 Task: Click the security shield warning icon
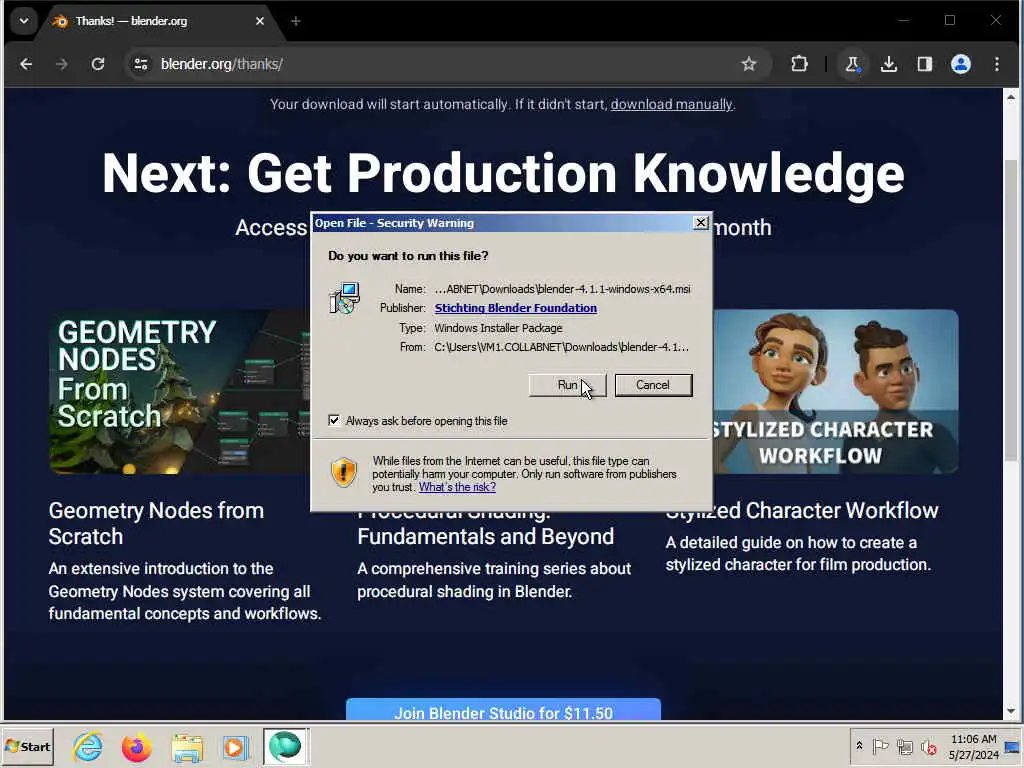coord(344,472)
